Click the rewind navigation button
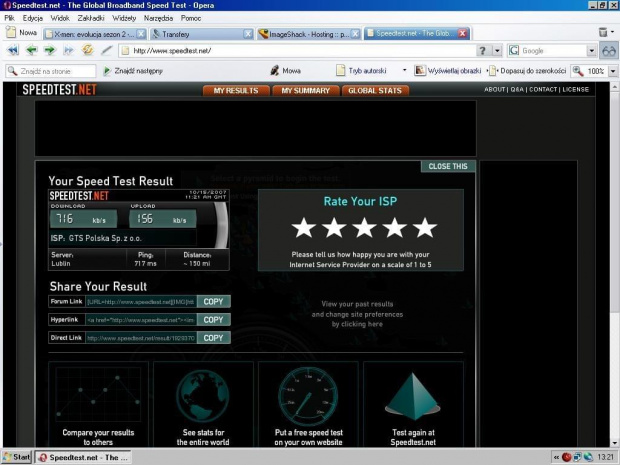 click(13, 50)
